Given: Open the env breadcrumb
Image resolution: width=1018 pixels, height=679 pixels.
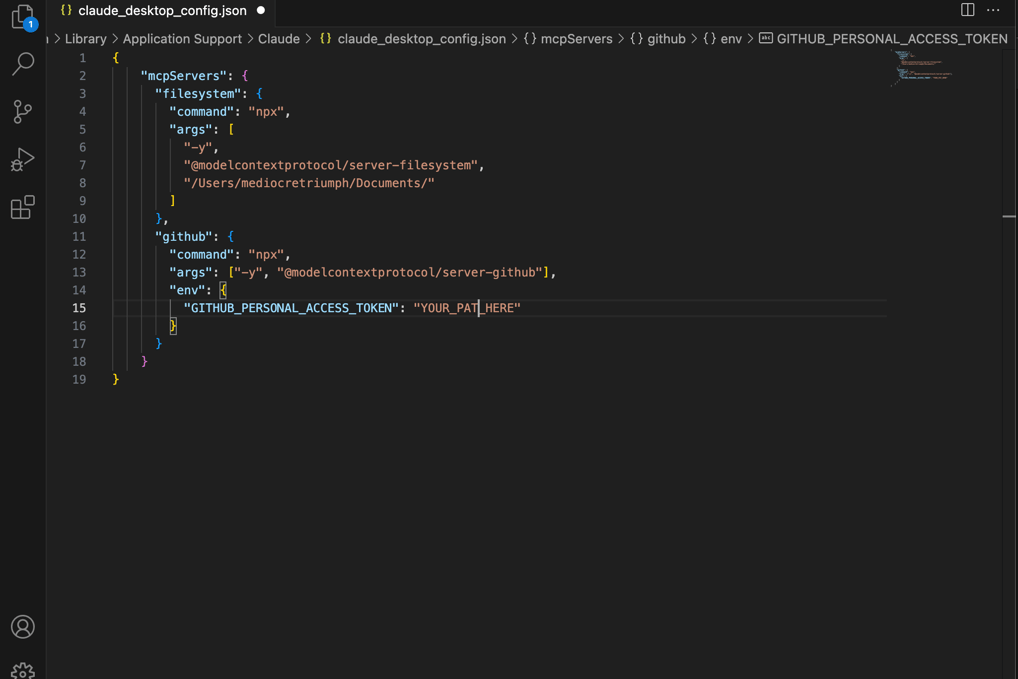Looking at the screenshot, I should pos(723,39).
